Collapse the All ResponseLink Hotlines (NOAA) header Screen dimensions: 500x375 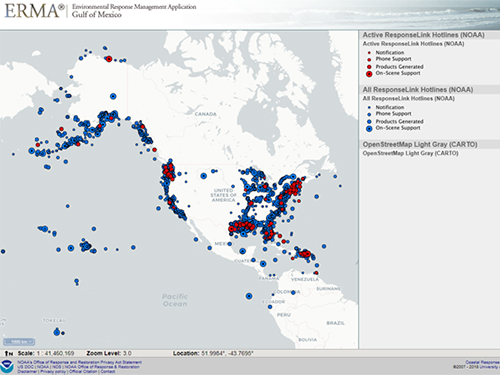pos(429,90)
